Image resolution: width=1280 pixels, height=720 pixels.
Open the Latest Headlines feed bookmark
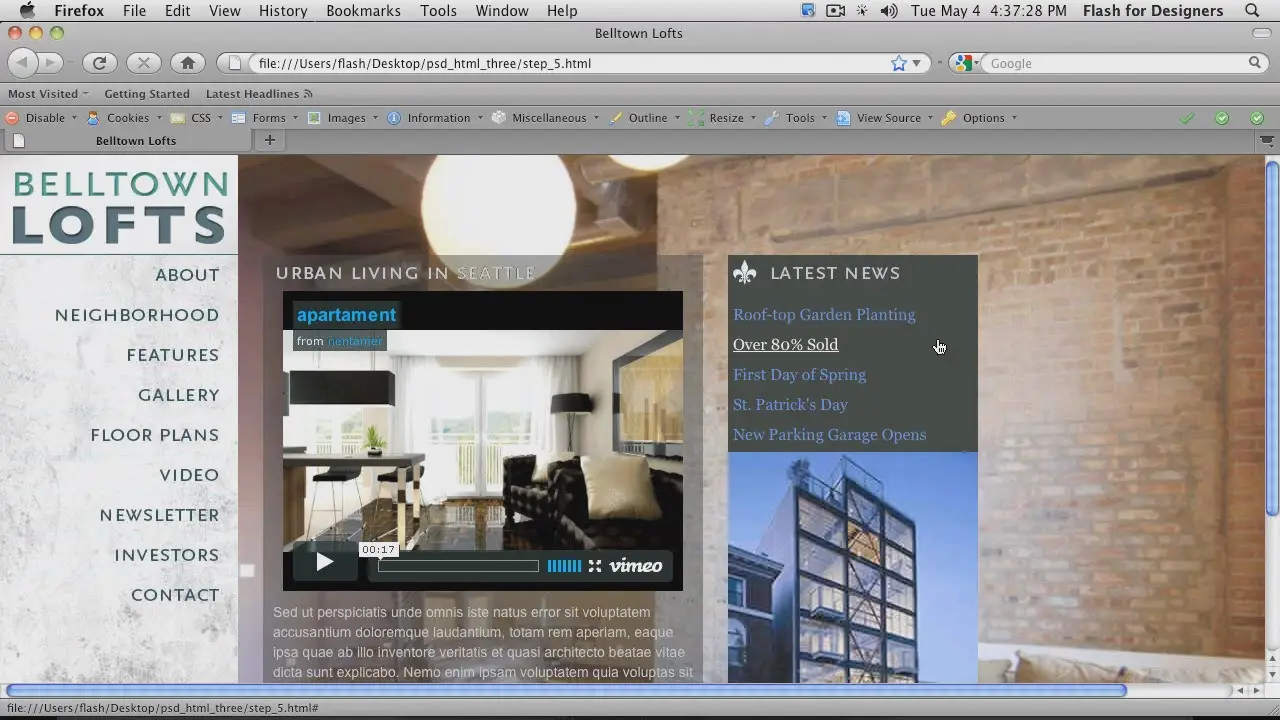point(259,94)
